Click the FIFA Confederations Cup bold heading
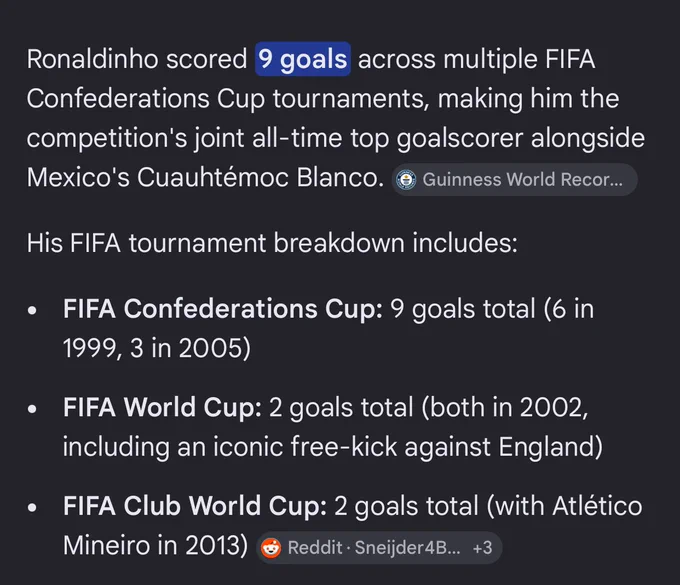680x585 pixels. [223, 309]
